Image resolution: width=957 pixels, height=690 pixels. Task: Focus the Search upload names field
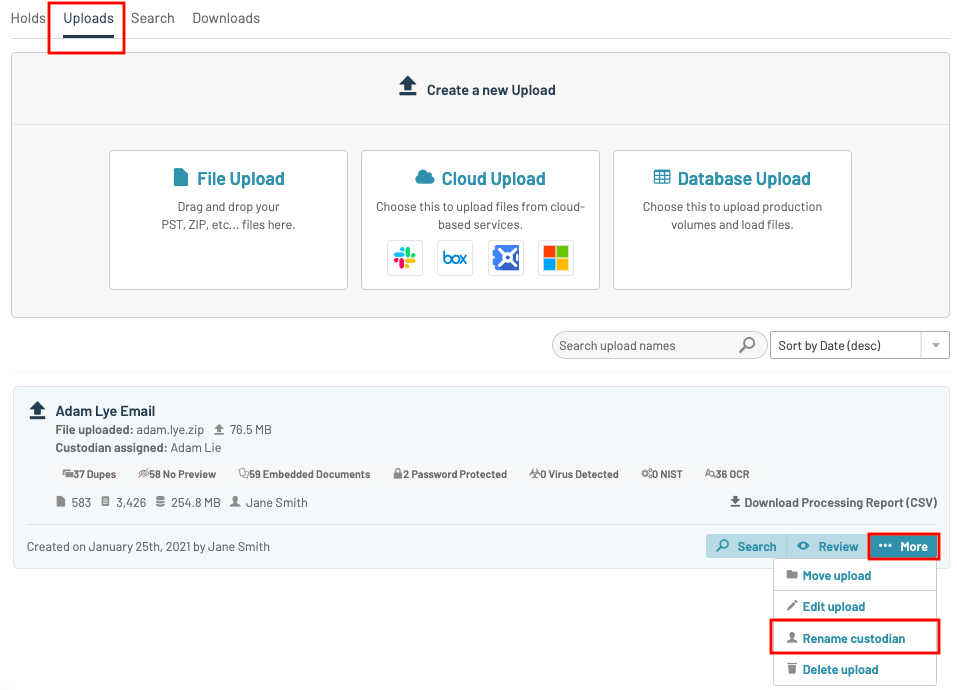tap(659, 345)
